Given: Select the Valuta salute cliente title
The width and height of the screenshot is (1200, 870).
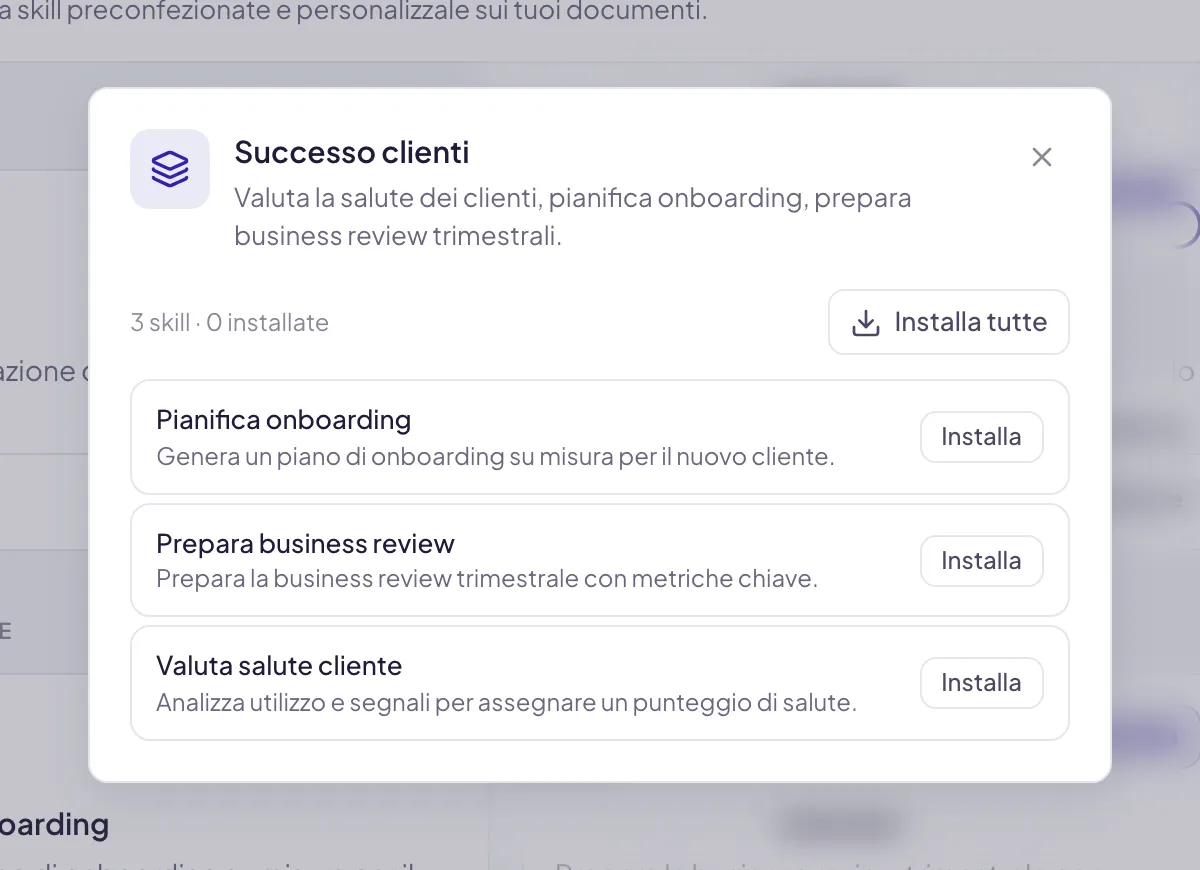Looking at the screenshot, I should 279,666.
